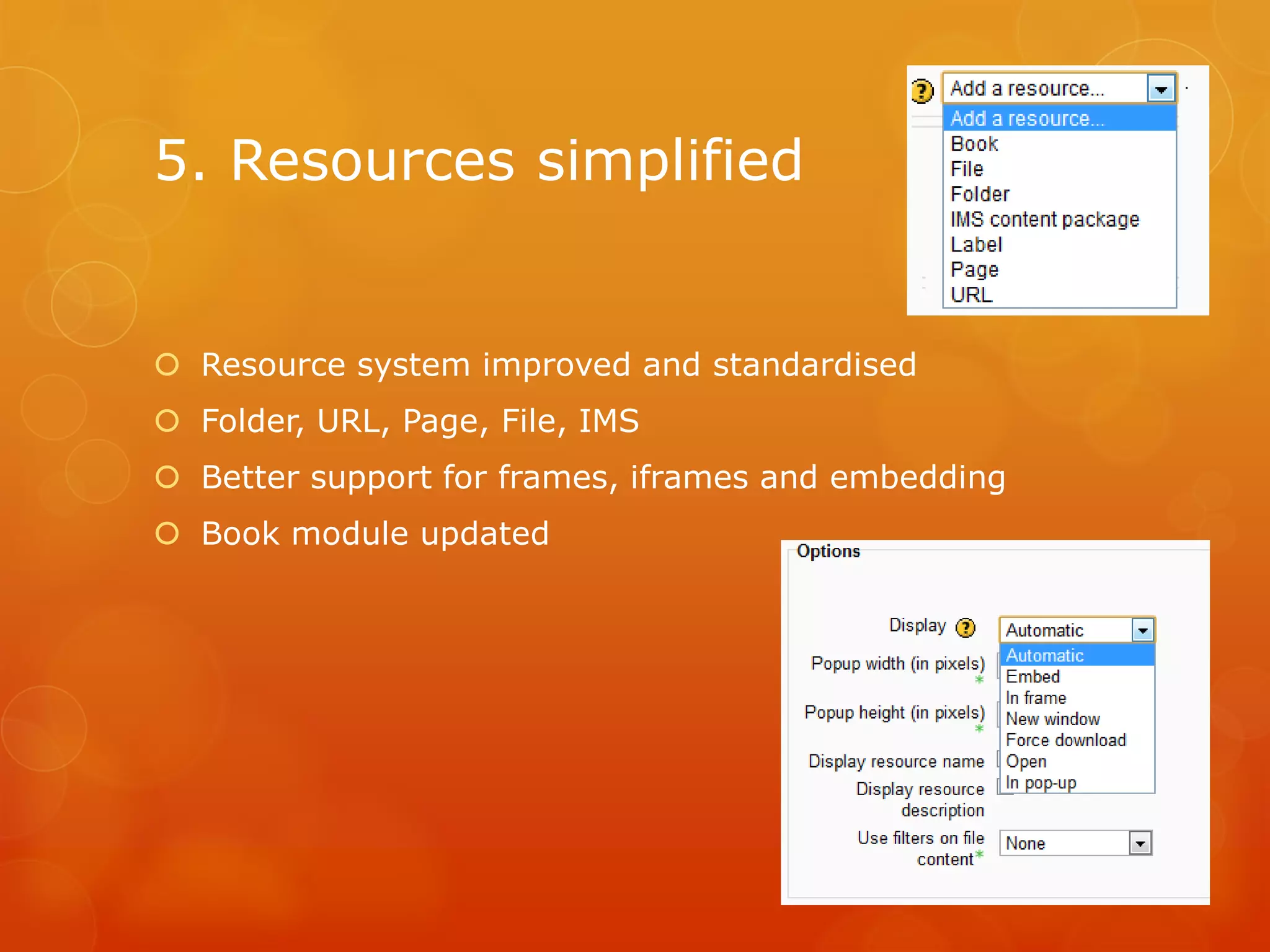Choose Embed display option
The image size is (1270, 952).
pyautogui.click(x=1077, y=676)
